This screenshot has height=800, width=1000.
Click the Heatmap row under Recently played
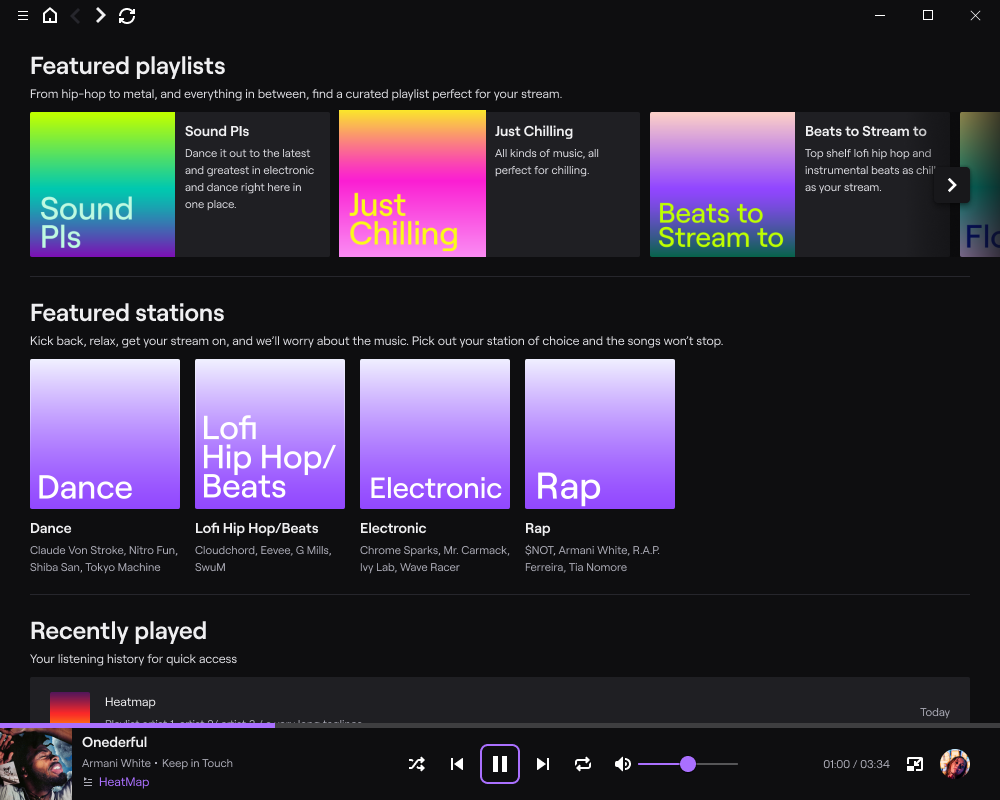coord(500,705)
